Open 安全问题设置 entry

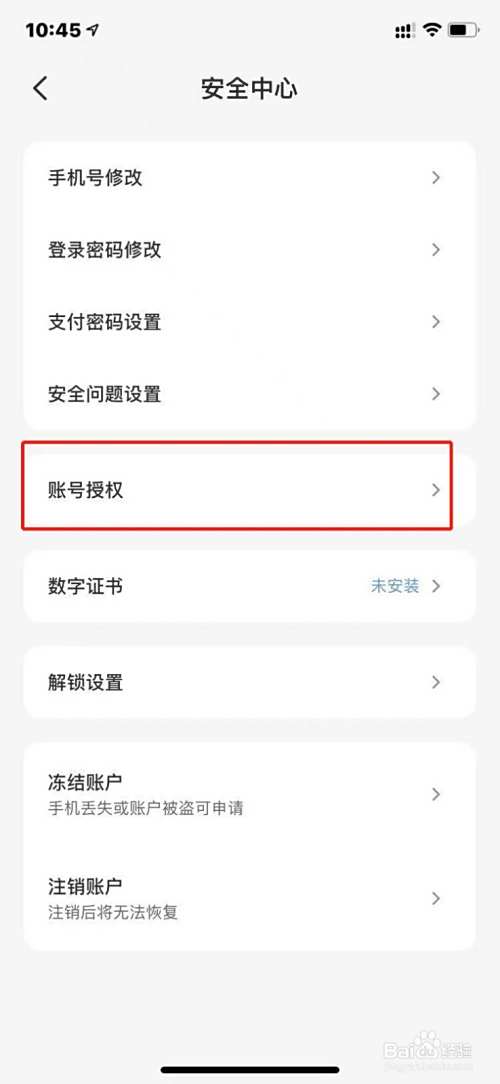(250, 394)
